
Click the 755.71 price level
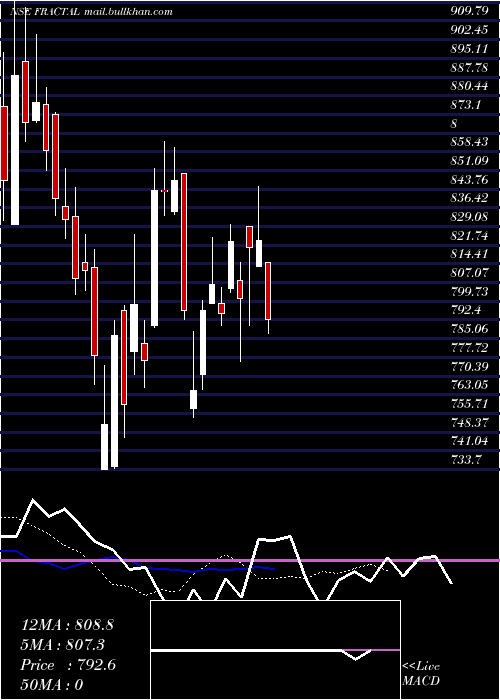click(x=469, y=403)
